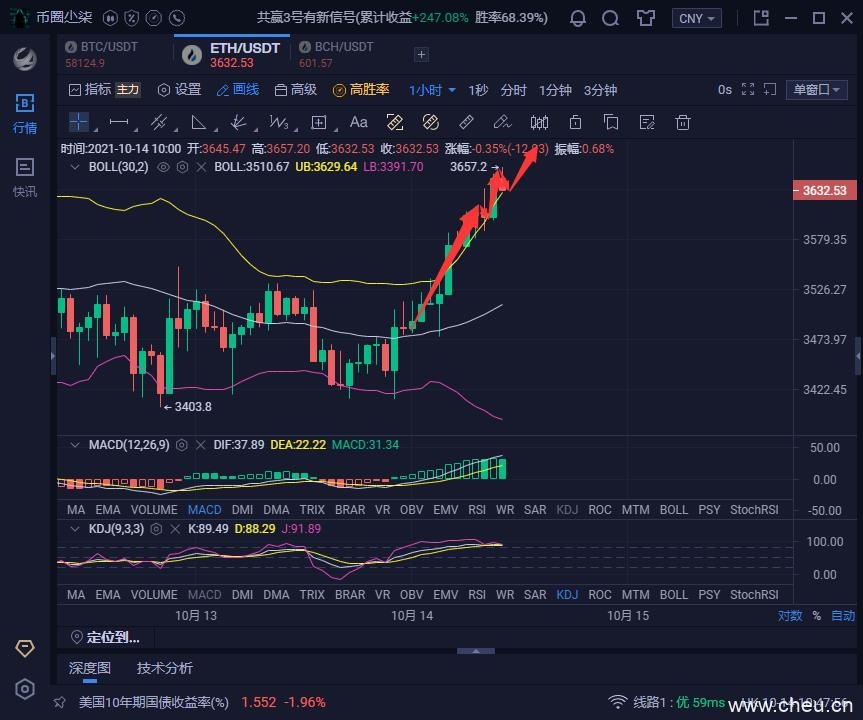Viewport: 863px width, 720px height.
Task: Hide the BOLL indicator with eye icon
Action: click(163, 167)
